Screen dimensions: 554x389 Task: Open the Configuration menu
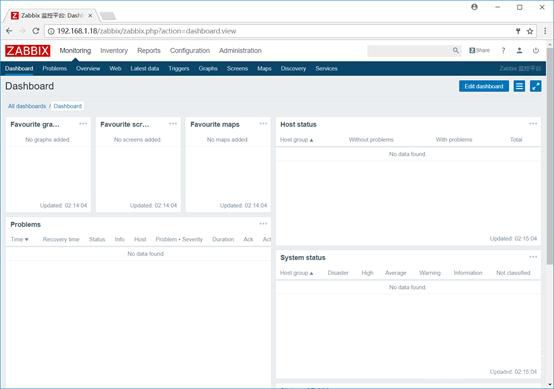(190, 51)
